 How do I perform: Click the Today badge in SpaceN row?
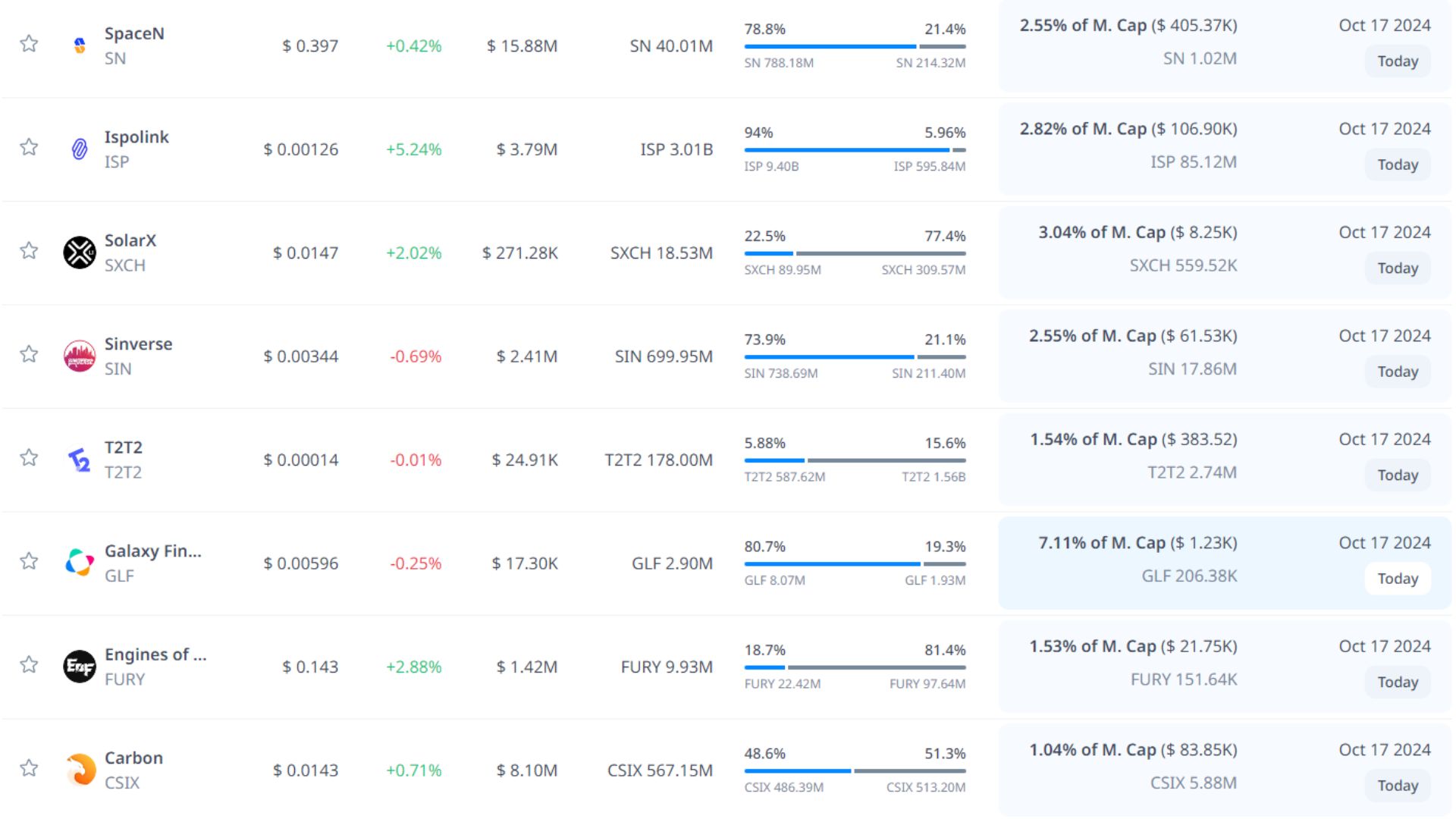tap(1397, 61)
